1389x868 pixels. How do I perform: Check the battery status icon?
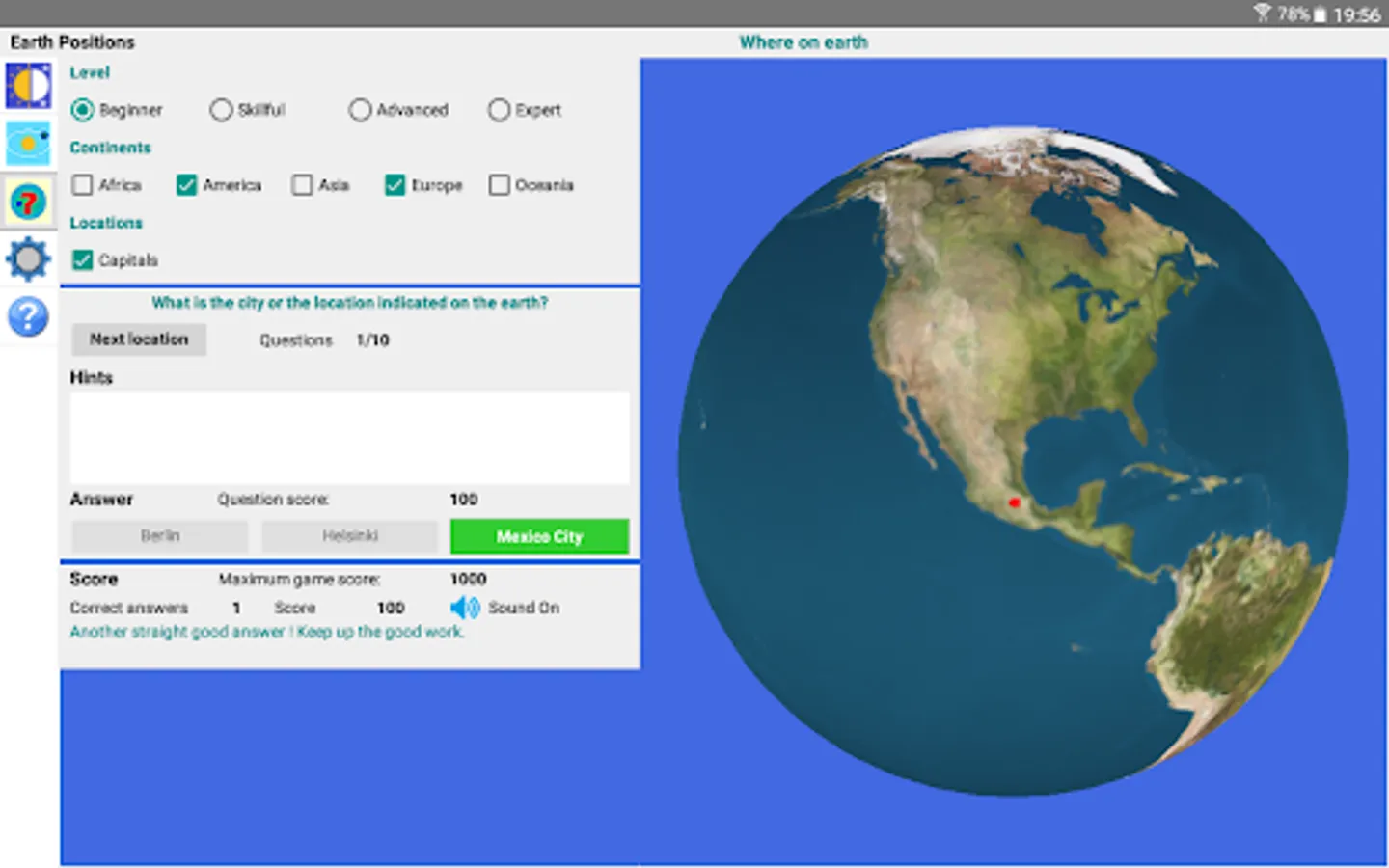click(1320, 14)
